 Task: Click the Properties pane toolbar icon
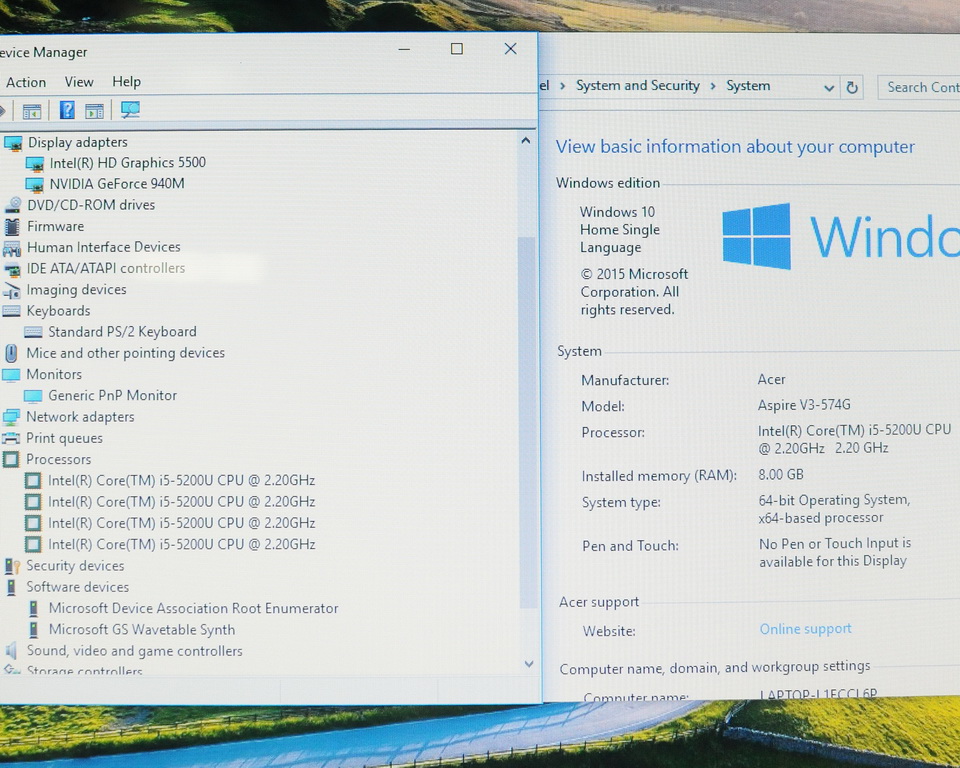click(94, 111)
